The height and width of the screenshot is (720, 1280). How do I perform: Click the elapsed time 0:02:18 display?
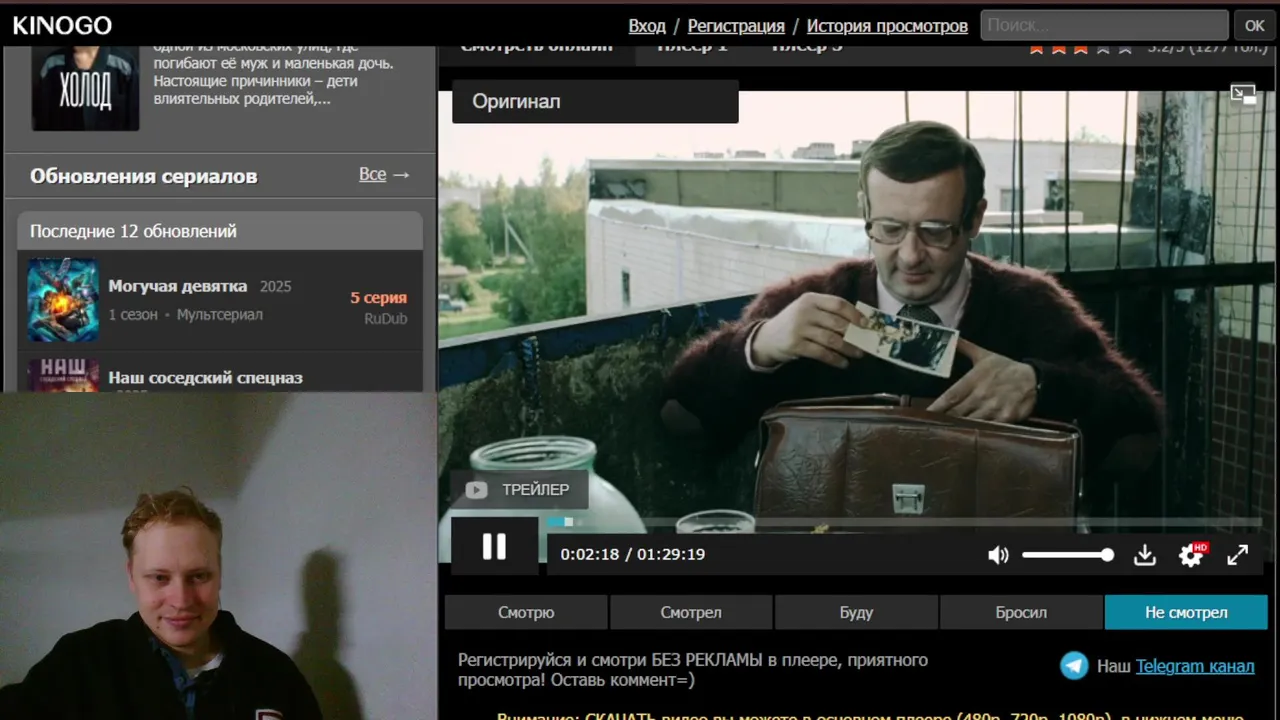point(590,554)
